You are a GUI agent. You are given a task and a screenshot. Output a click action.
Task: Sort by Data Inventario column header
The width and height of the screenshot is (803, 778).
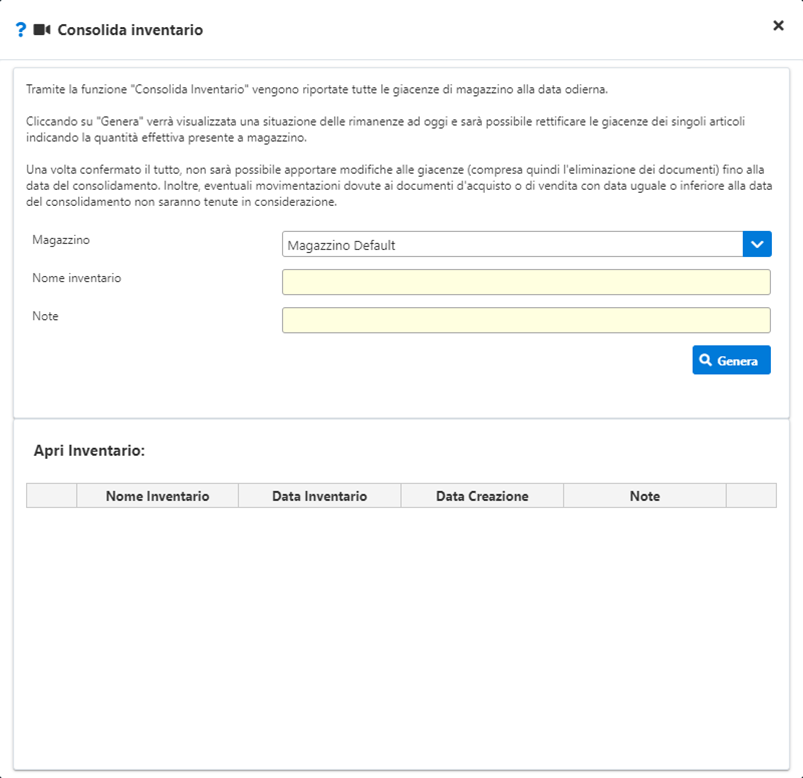click(x=320, y=496)
